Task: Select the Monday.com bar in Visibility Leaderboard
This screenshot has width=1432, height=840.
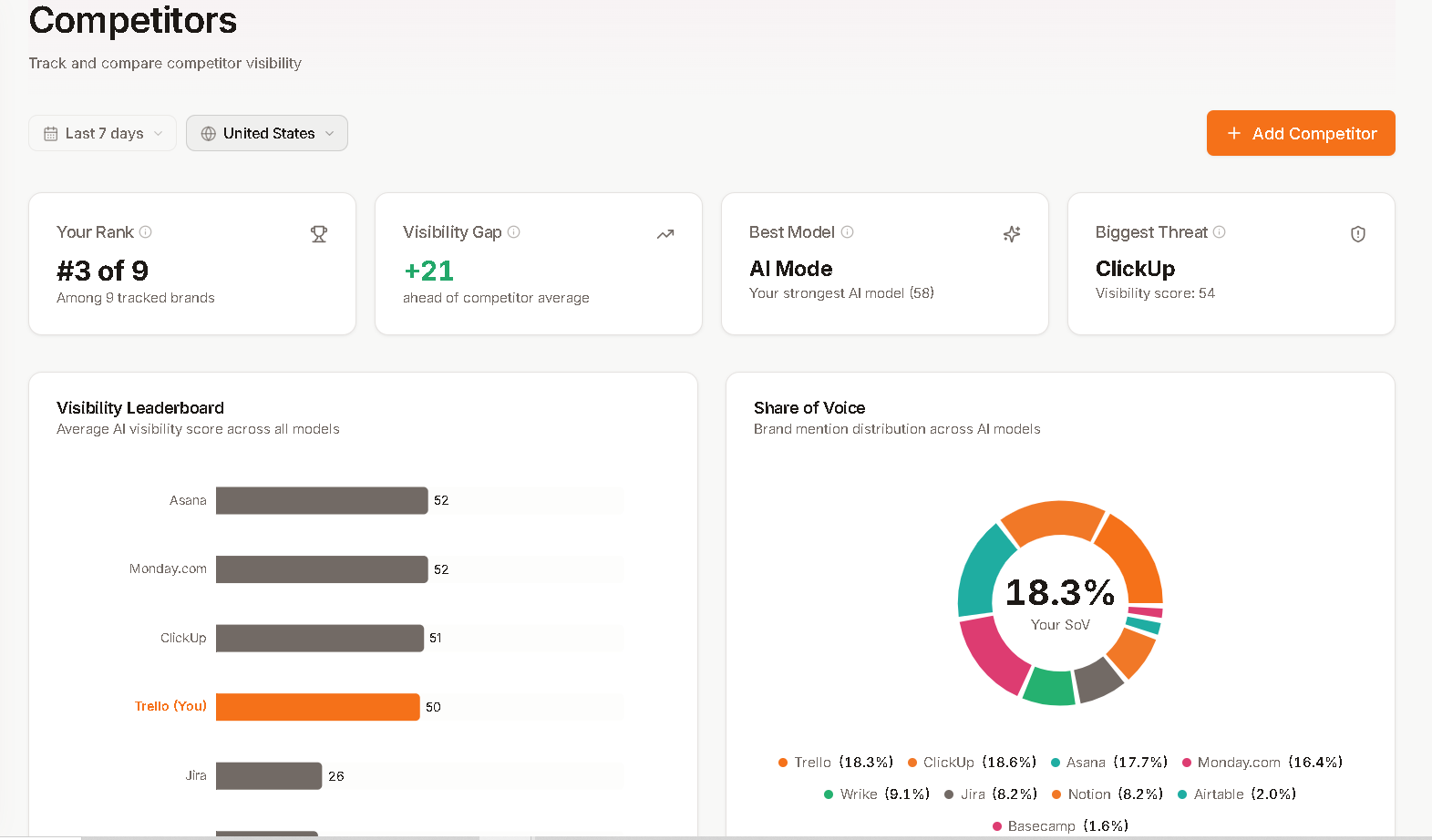Action: (322, 569)
